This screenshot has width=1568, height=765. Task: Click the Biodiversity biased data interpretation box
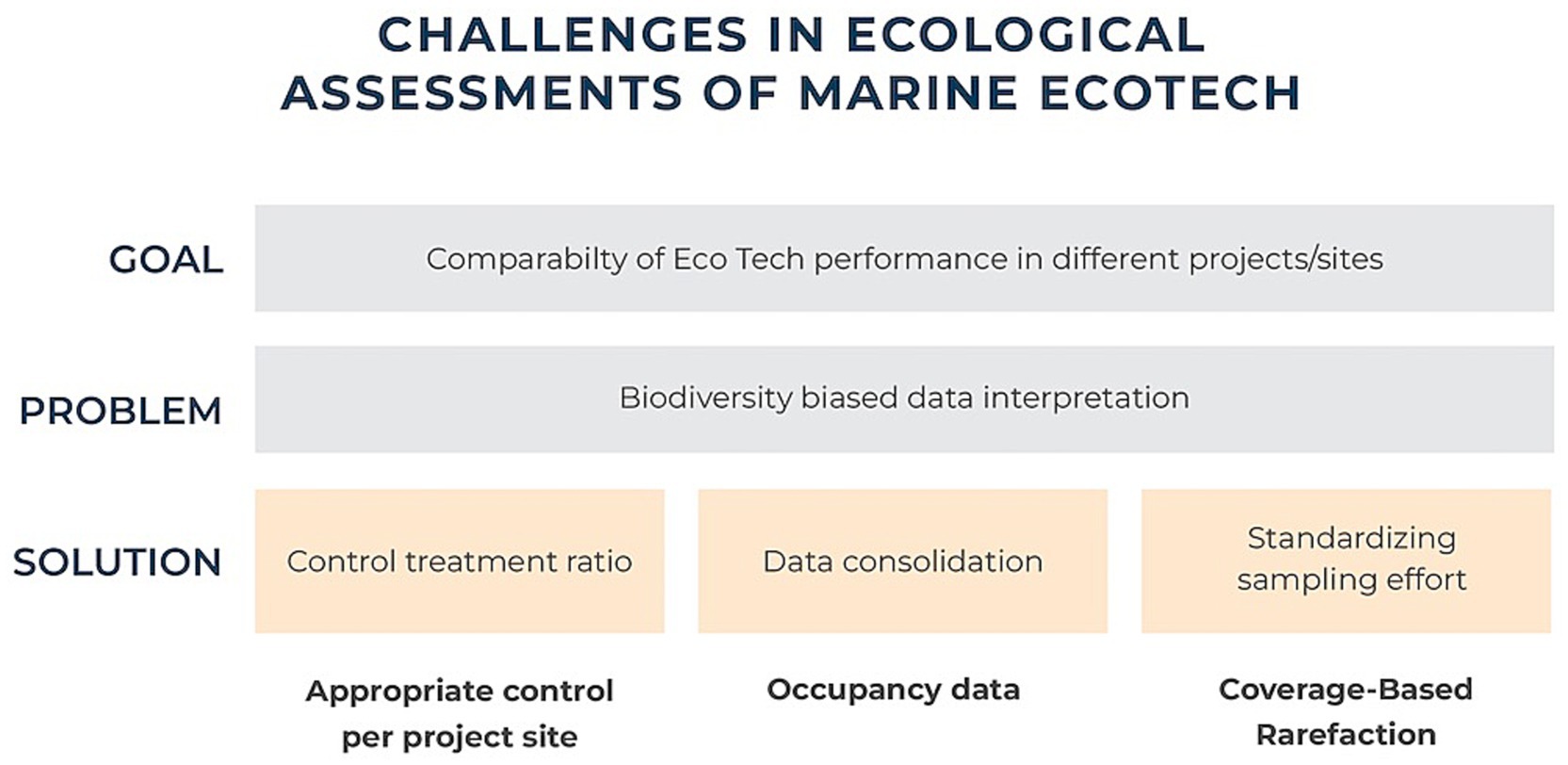point(904,399)
